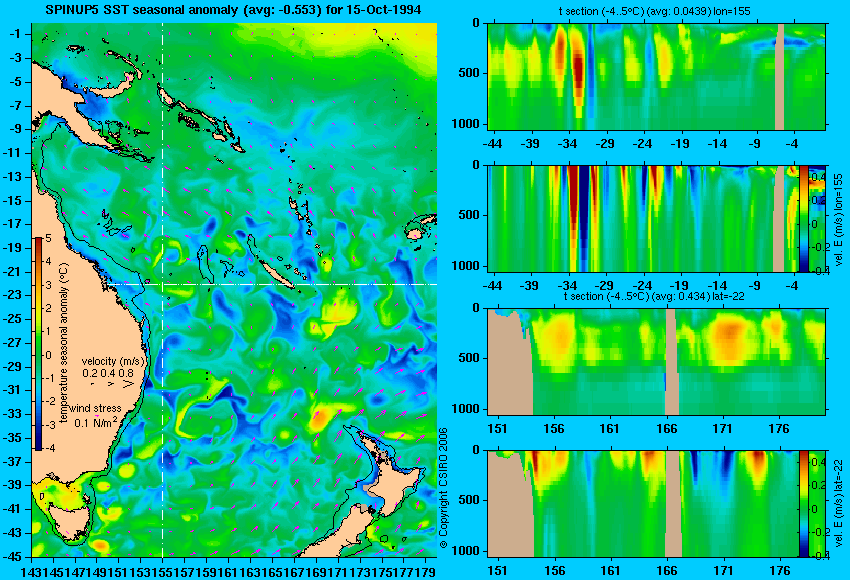Screen dimensions: 850x580
Task: Click the '-33' latitude label on the map's axis
Action: pos(12,414)
